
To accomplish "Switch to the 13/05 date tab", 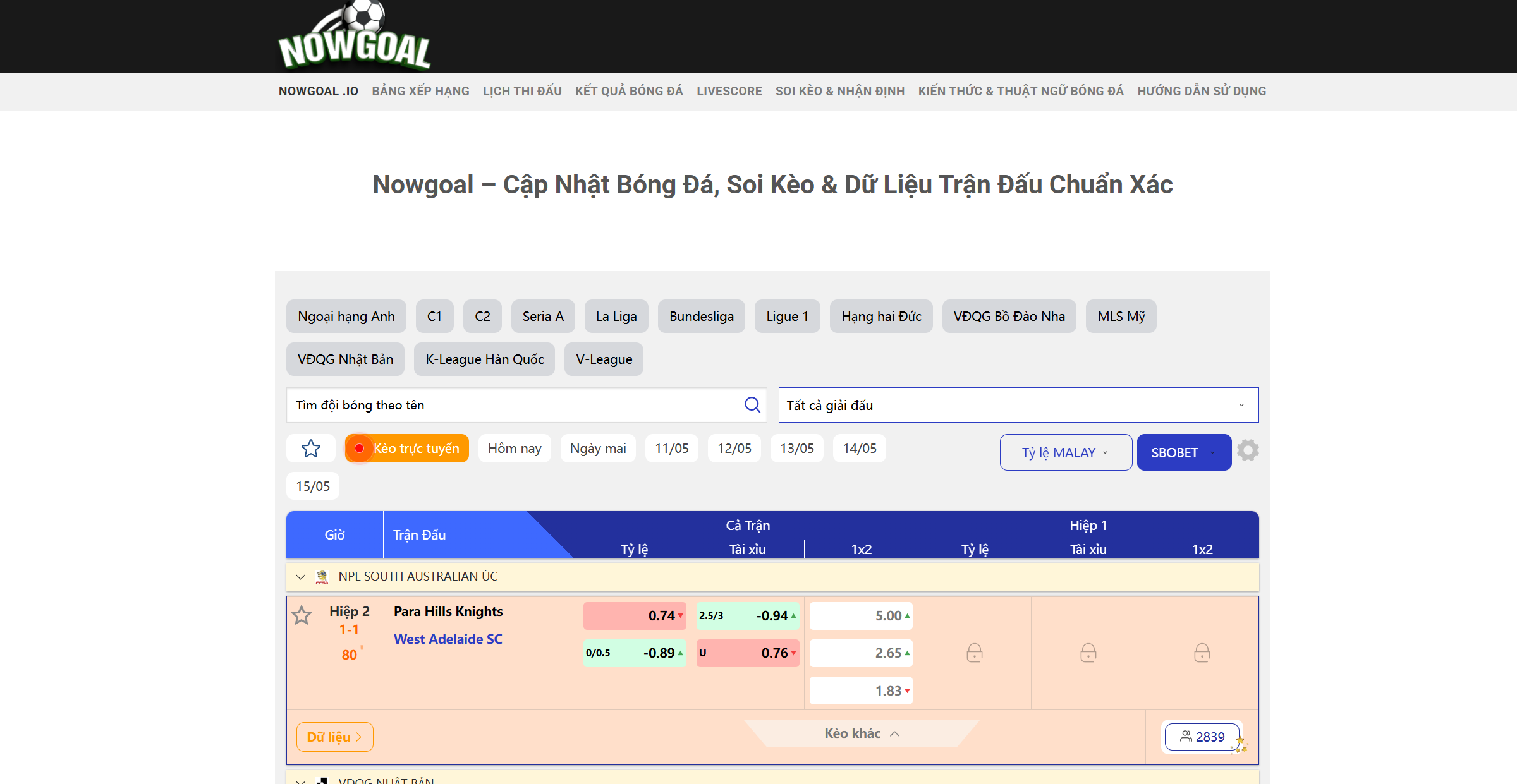I will tap(797, 449).
